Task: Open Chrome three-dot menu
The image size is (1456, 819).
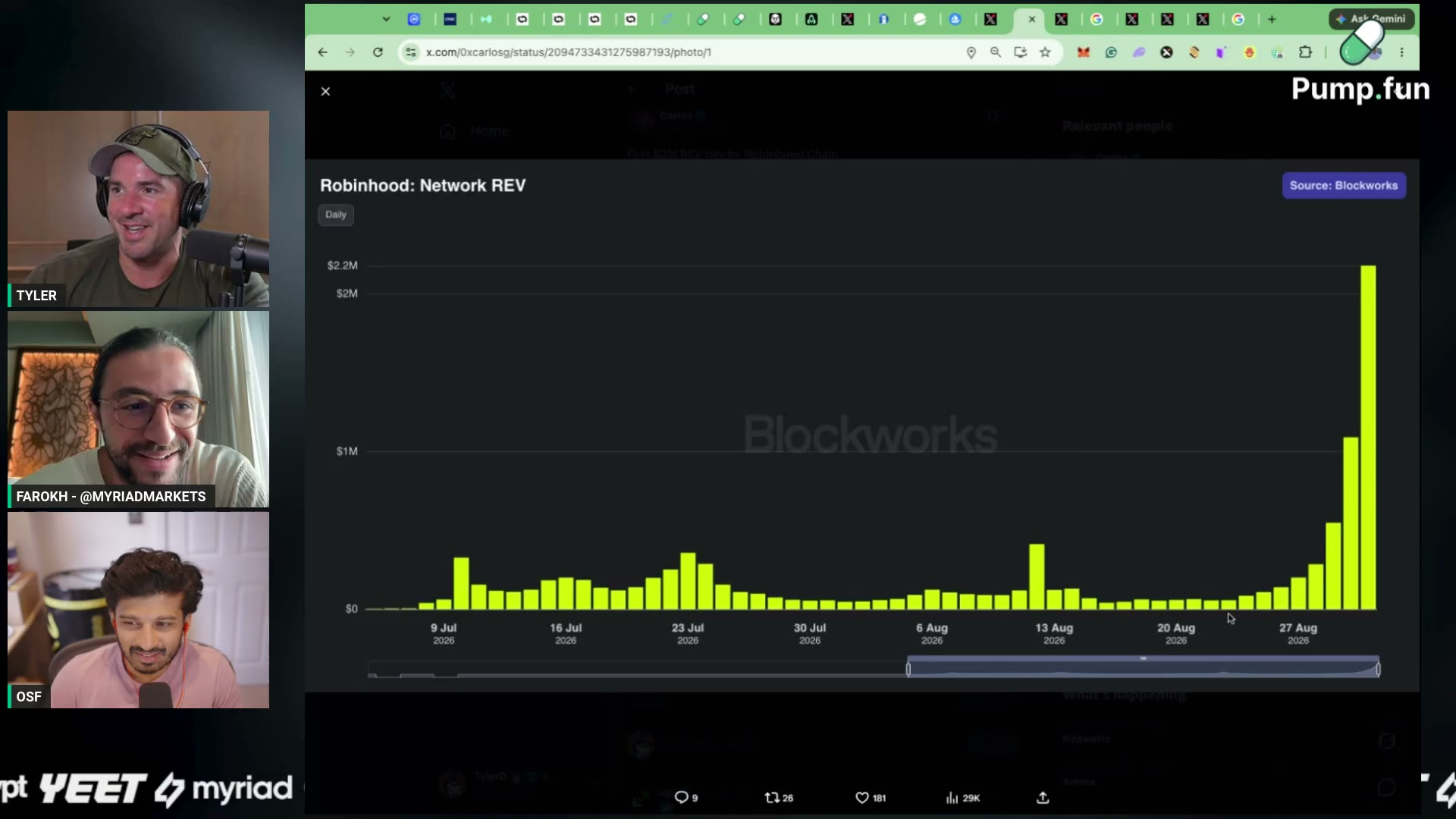Action: coord(1401,52)
